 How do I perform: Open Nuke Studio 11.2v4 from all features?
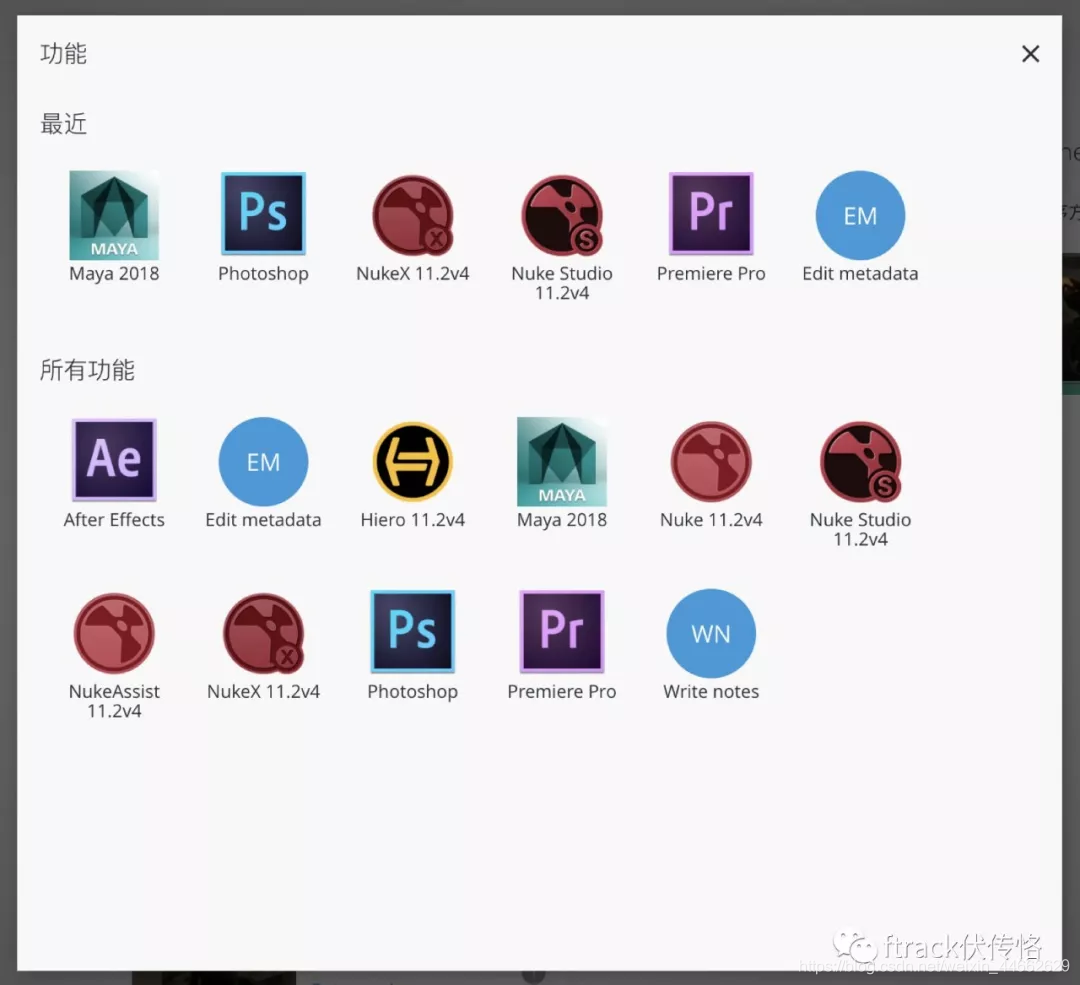tap(859, 460)
